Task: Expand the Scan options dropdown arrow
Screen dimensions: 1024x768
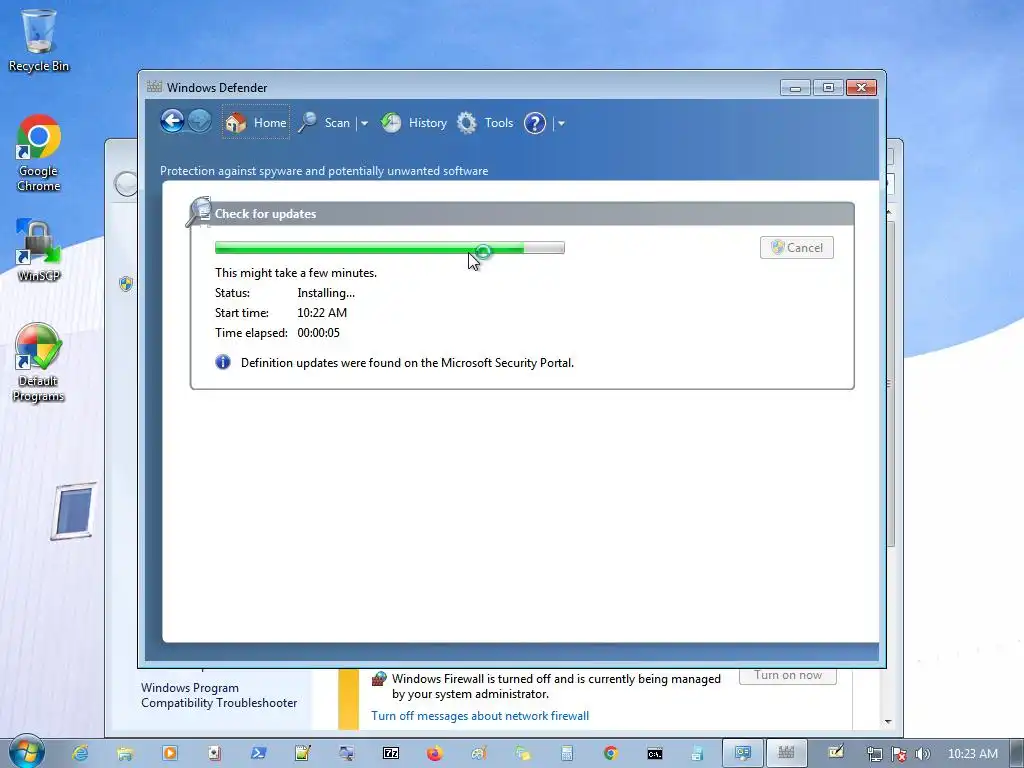Action: click(x=364, y=123)
